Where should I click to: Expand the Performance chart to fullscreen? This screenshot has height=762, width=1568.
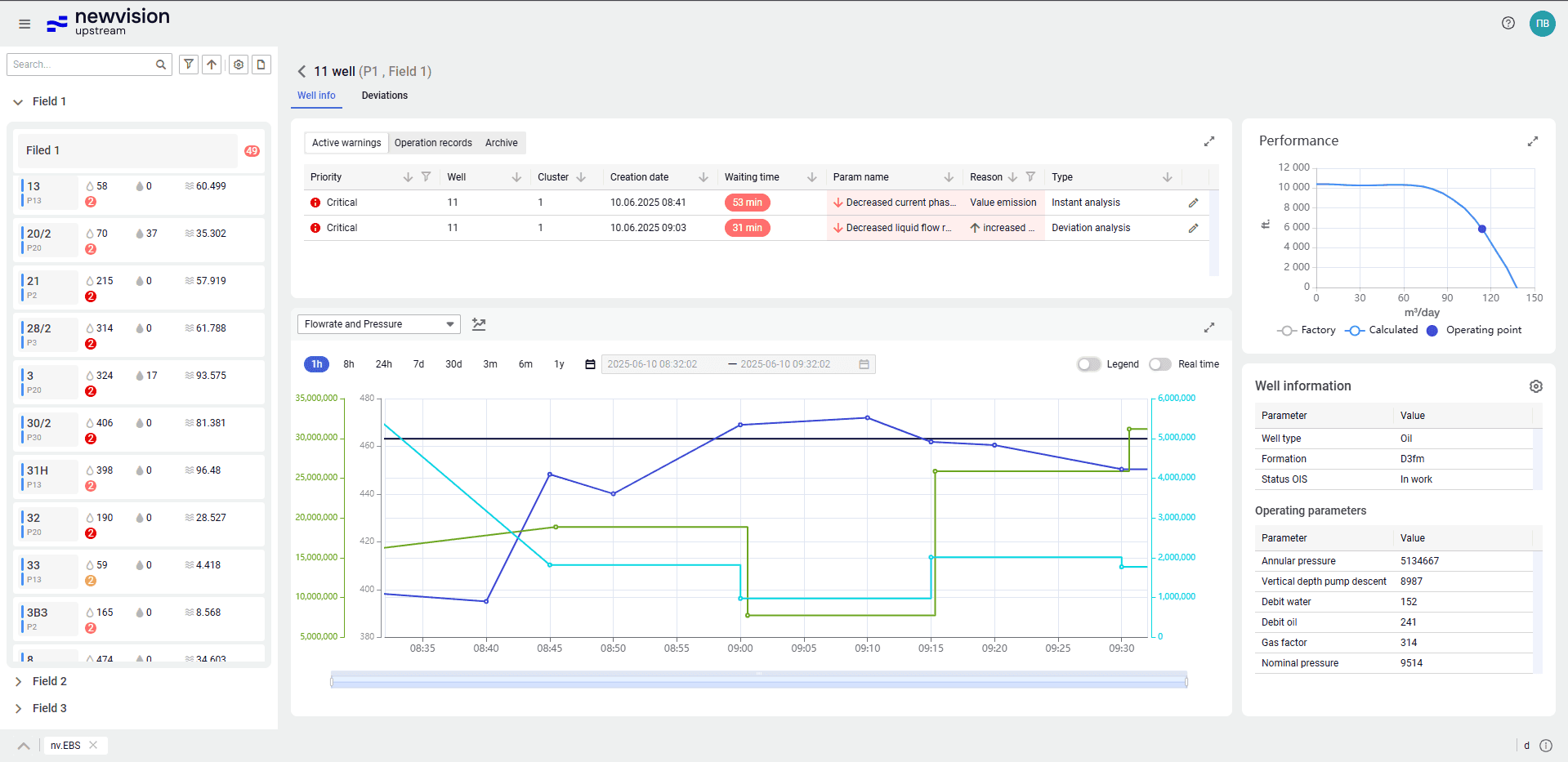(x=1533, y=141)
